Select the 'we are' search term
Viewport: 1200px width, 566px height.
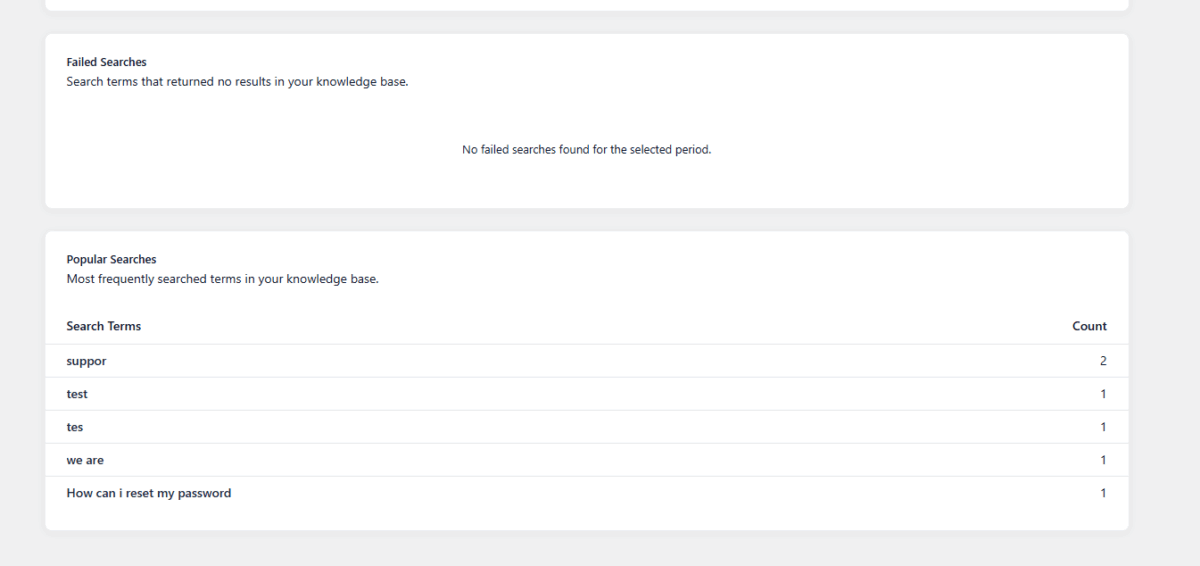coord(85,460)
